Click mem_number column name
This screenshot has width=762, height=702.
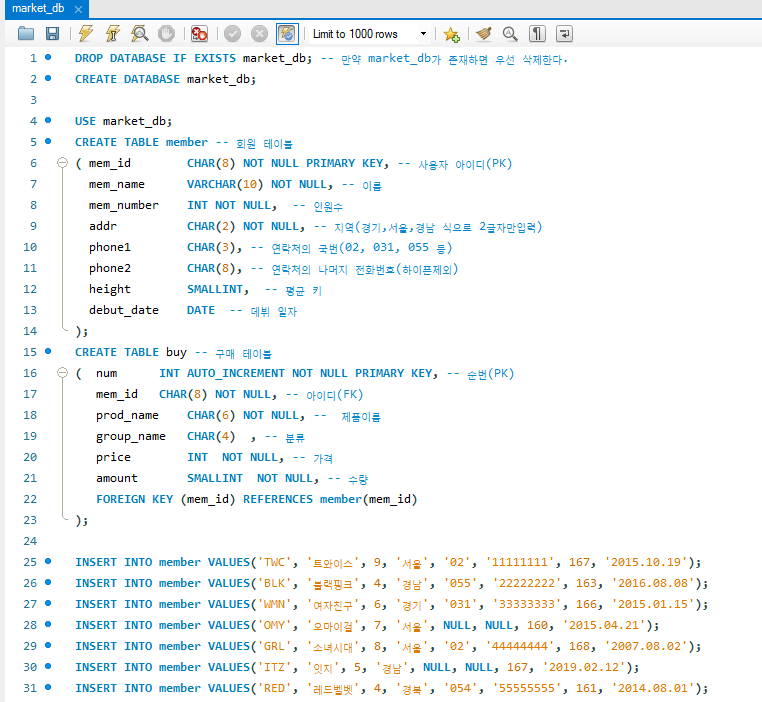tap(123, 205)
